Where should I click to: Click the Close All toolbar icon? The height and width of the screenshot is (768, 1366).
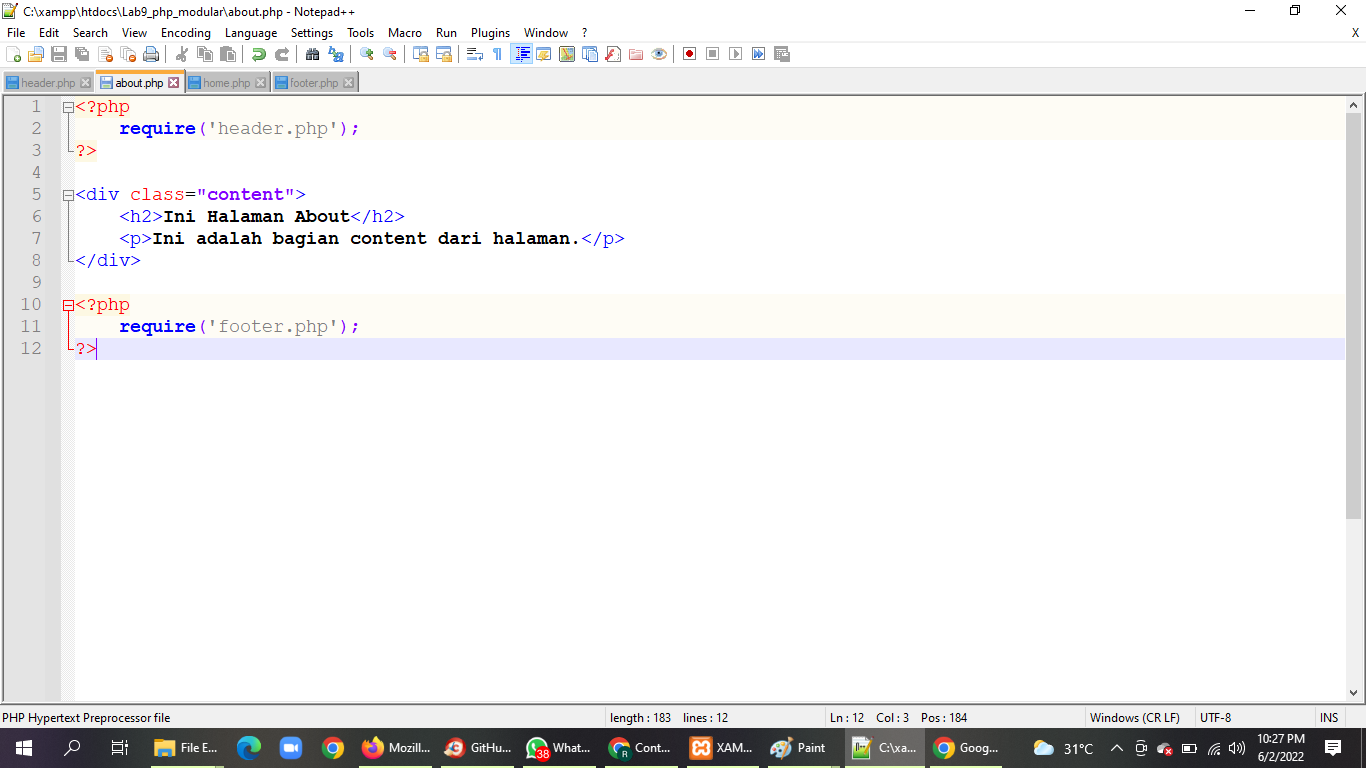click(128, 54)
